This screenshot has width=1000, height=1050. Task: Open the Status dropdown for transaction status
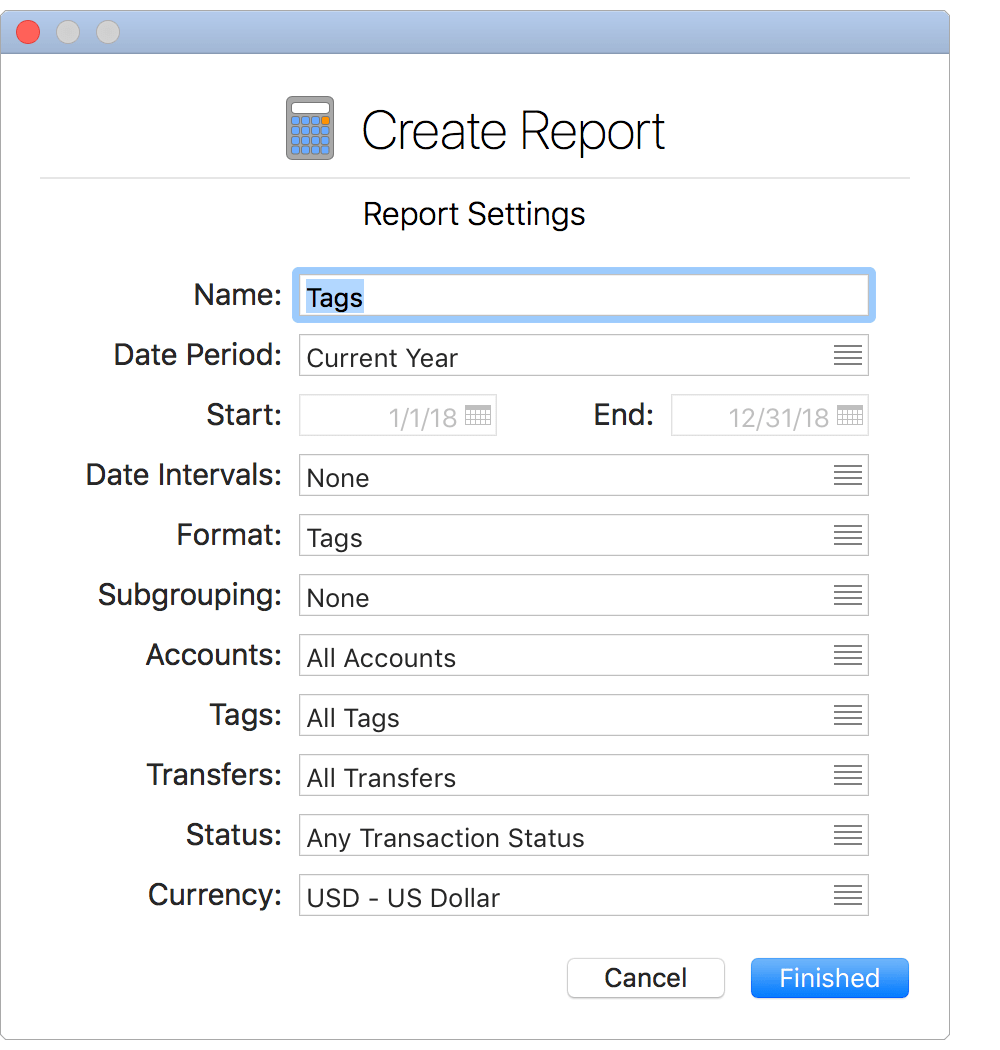point(583,835)
